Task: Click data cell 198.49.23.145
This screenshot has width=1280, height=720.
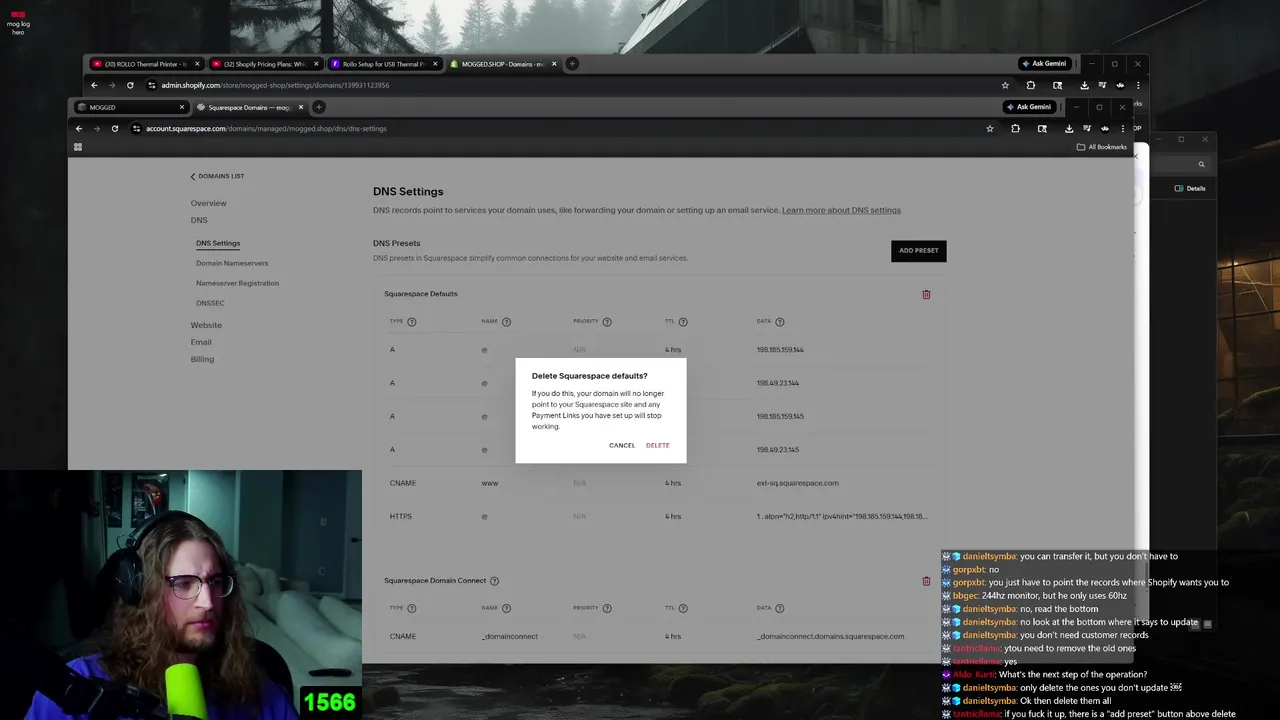Action: [x=778, y=450]
